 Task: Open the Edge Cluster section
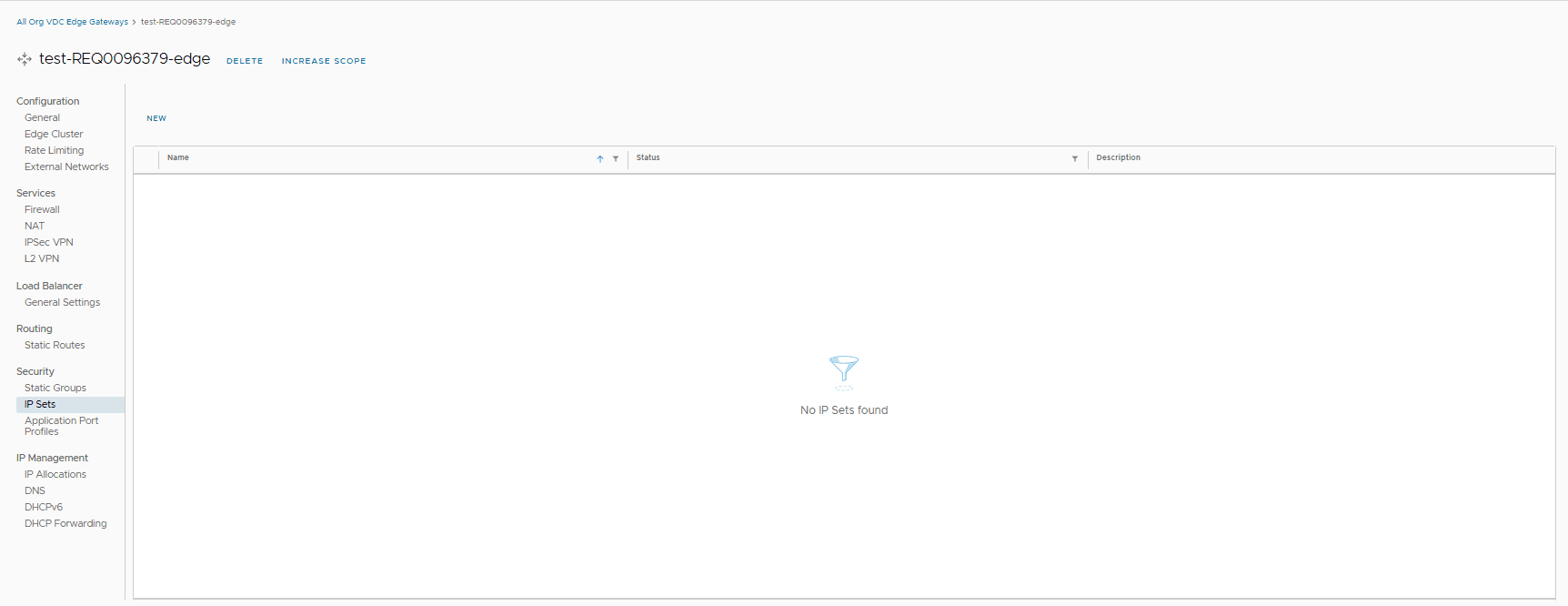click(x=54, y=134)
